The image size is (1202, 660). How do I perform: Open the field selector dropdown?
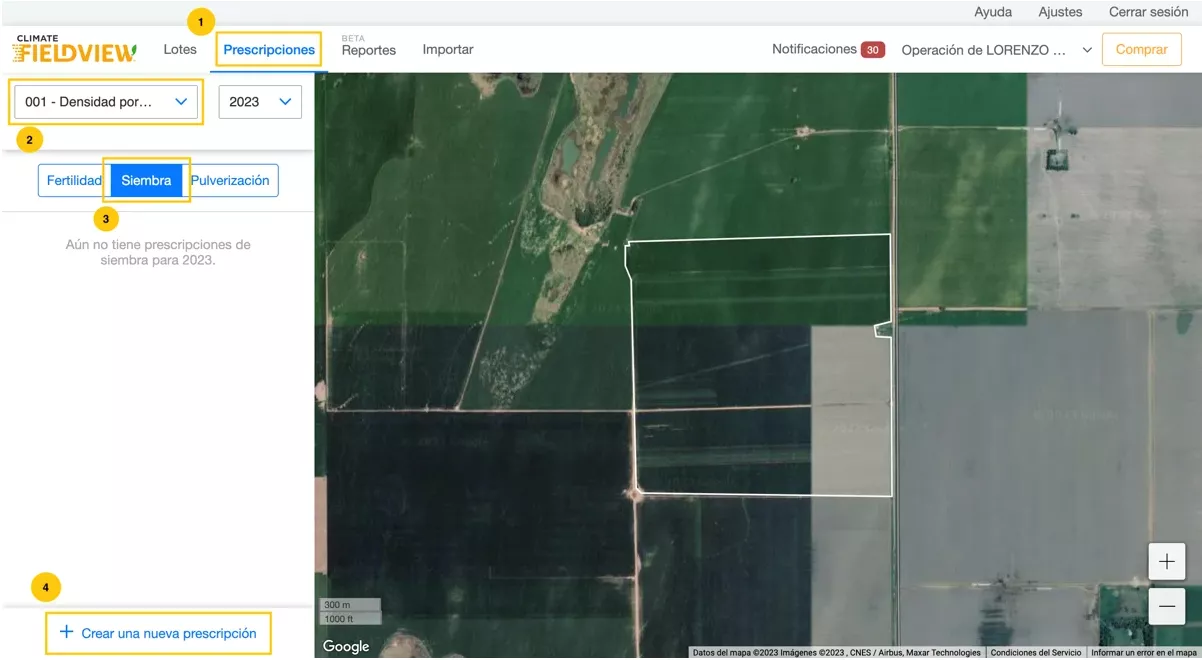point(106,101)
